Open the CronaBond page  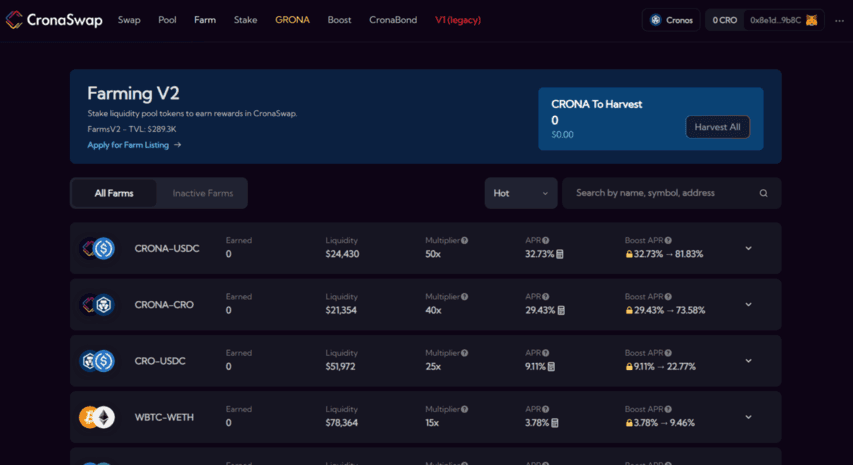coord(393,20)
